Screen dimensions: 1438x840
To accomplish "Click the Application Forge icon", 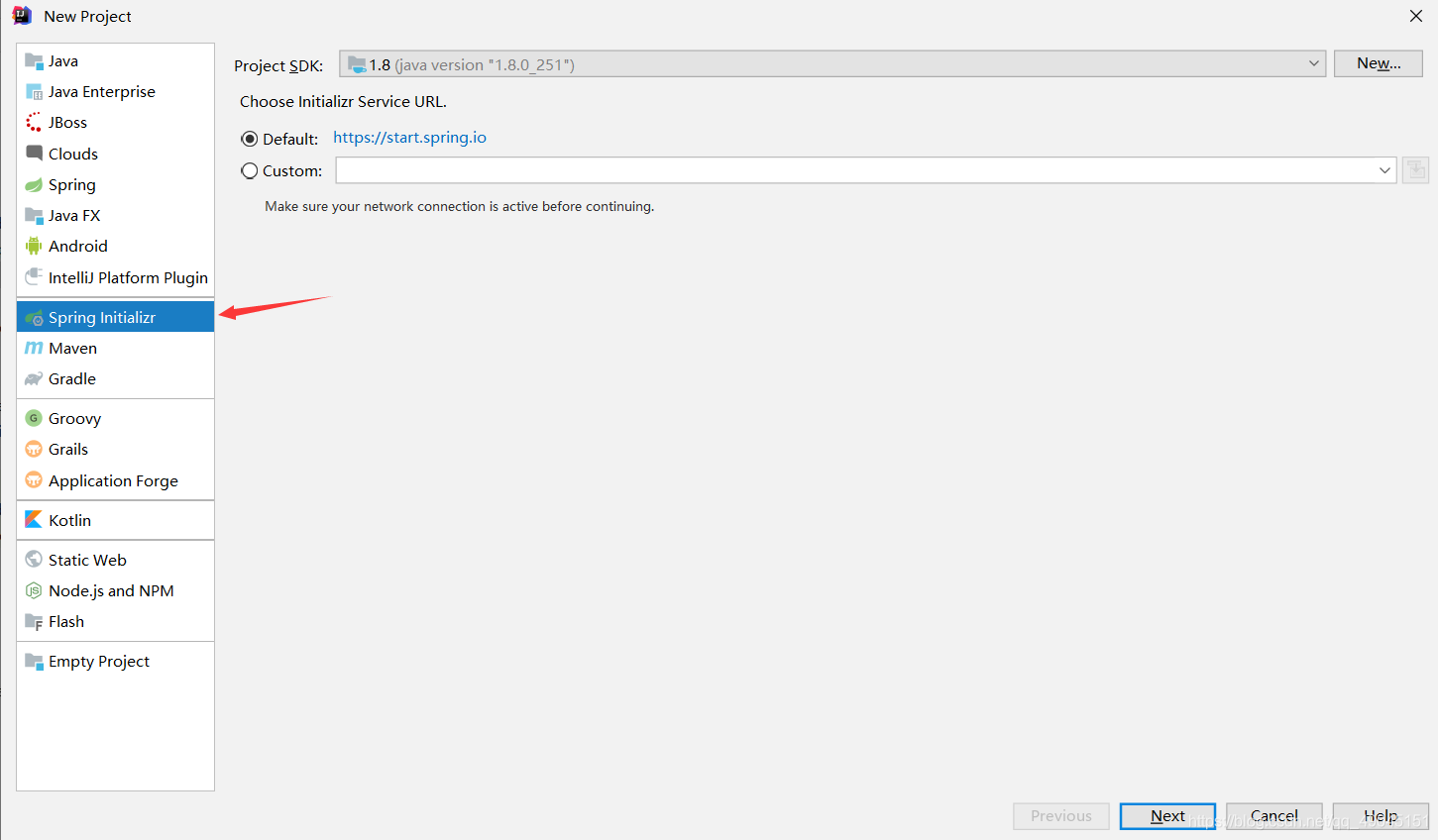I will pyautogui.click(x=34, y=480).
